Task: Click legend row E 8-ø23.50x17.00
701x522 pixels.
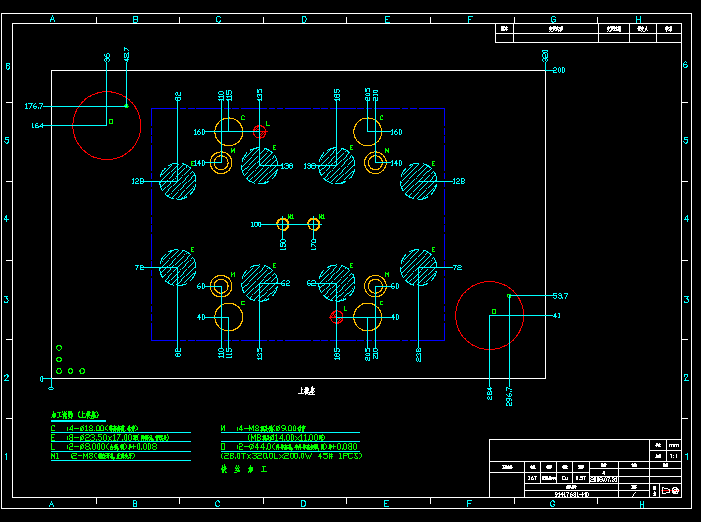Action: 110,438
